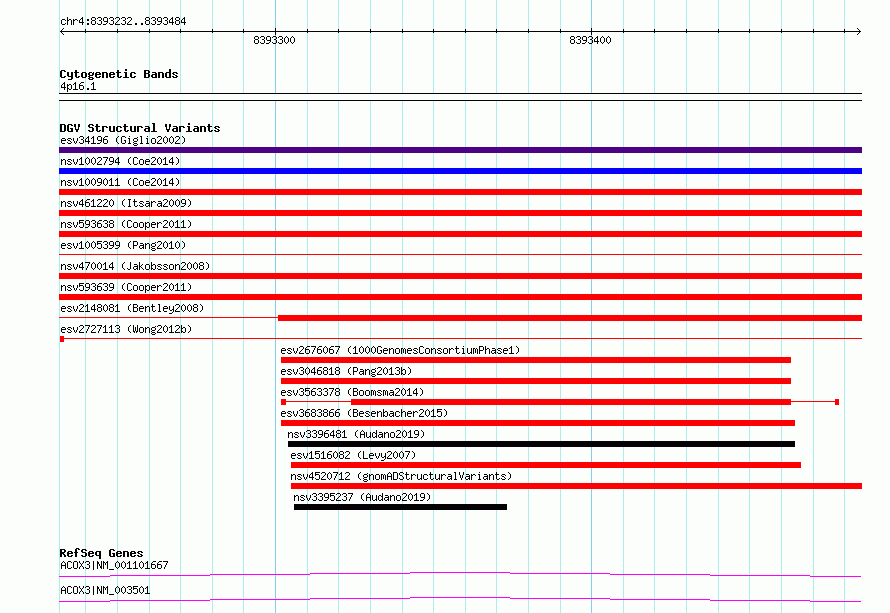This screenshot has height=613, width=890.
Task: Open nsv461220 (Itsara2009) label
Action: [x=126, y=203]
